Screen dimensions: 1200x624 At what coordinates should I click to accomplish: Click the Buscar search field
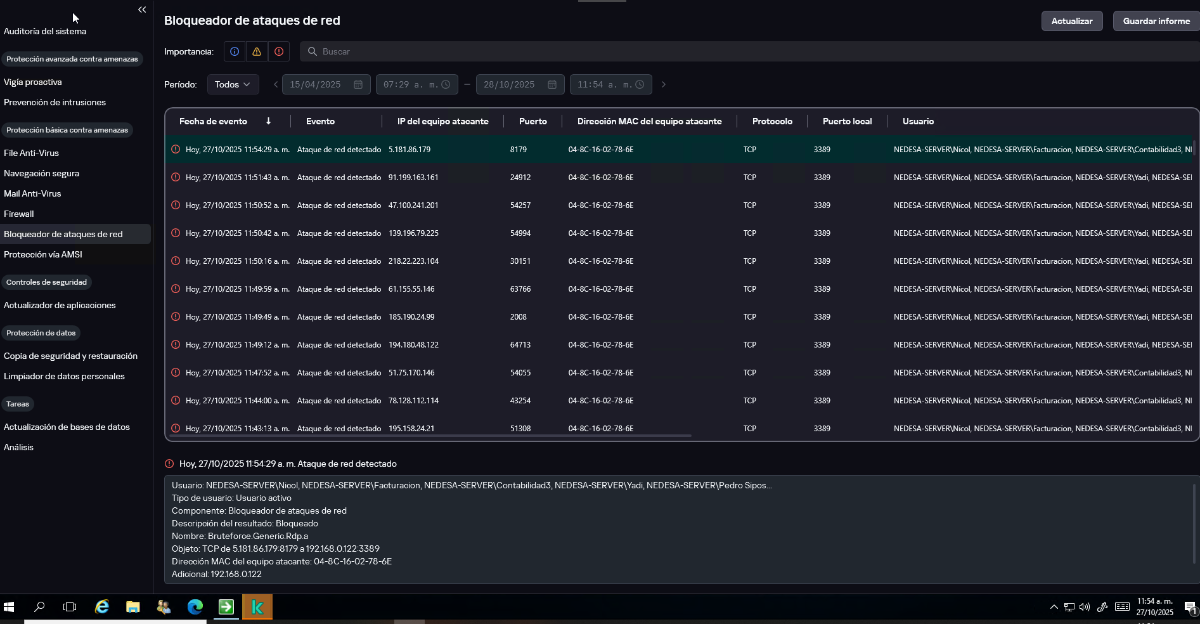700,51
